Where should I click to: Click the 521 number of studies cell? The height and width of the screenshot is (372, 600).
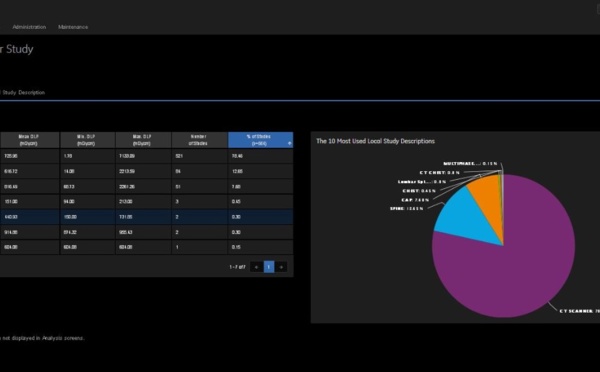[199, 156]
